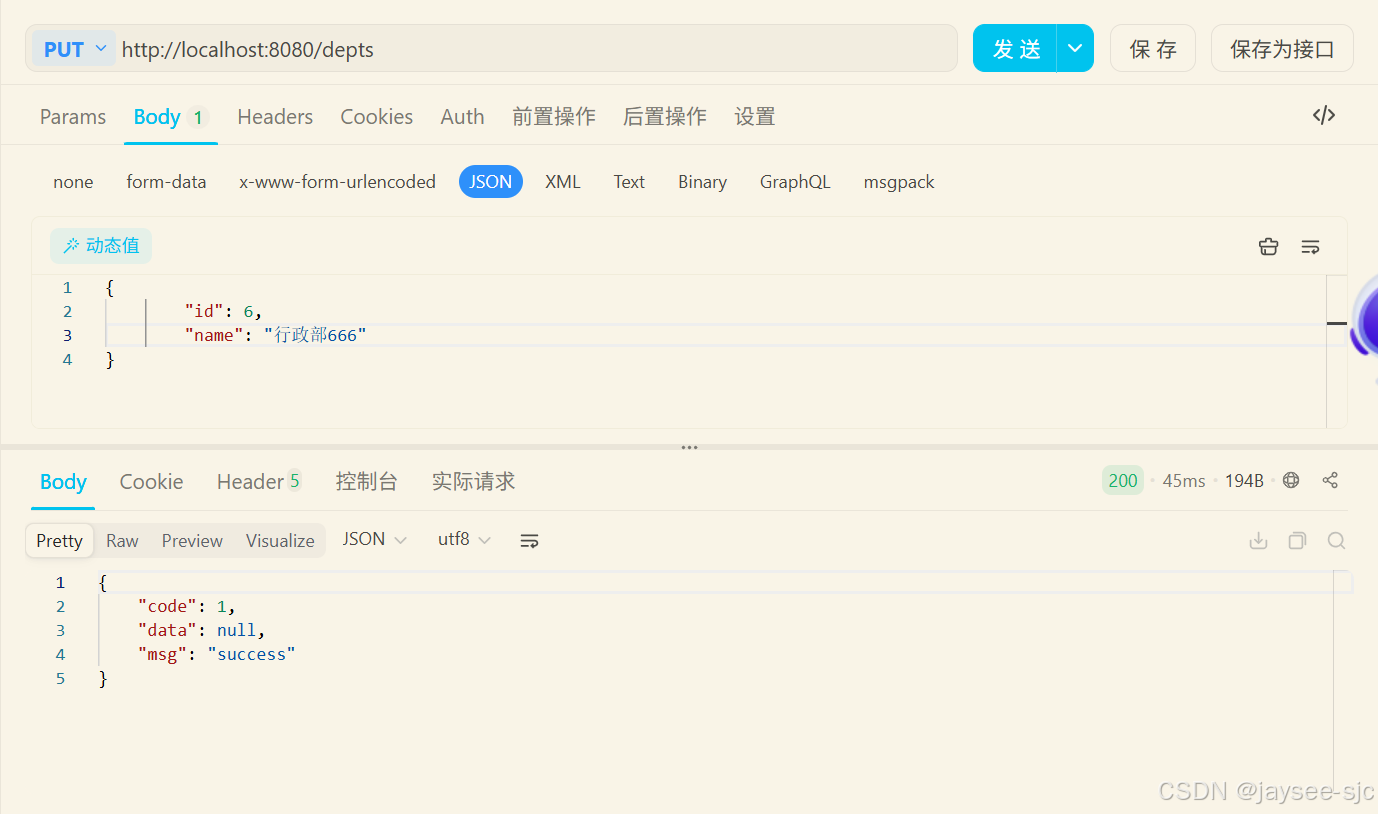Select the Binary body type

point(702,182)
